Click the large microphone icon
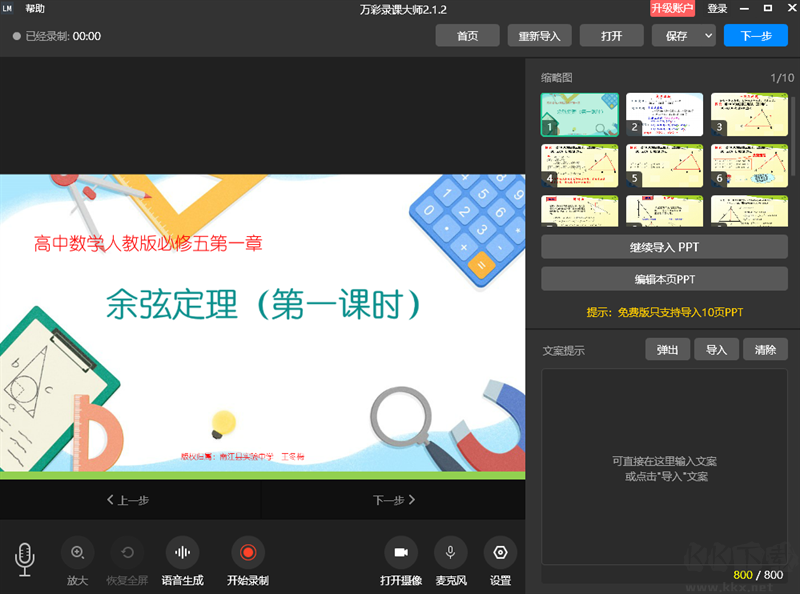Viewport: 800px width, 594px height. pos(24,558)
